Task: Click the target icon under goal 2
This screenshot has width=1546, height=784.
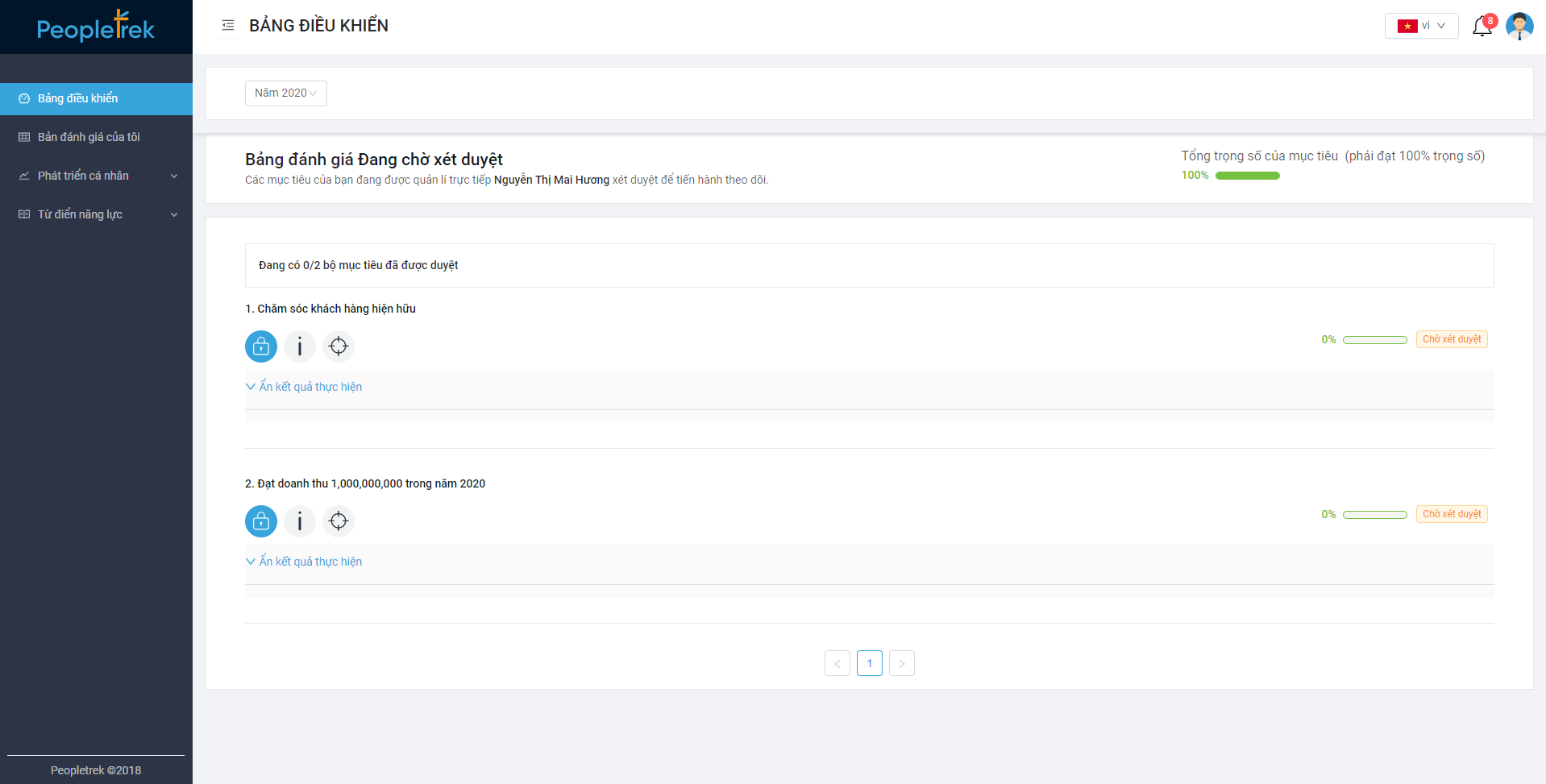Action: [x=339, y=521]
